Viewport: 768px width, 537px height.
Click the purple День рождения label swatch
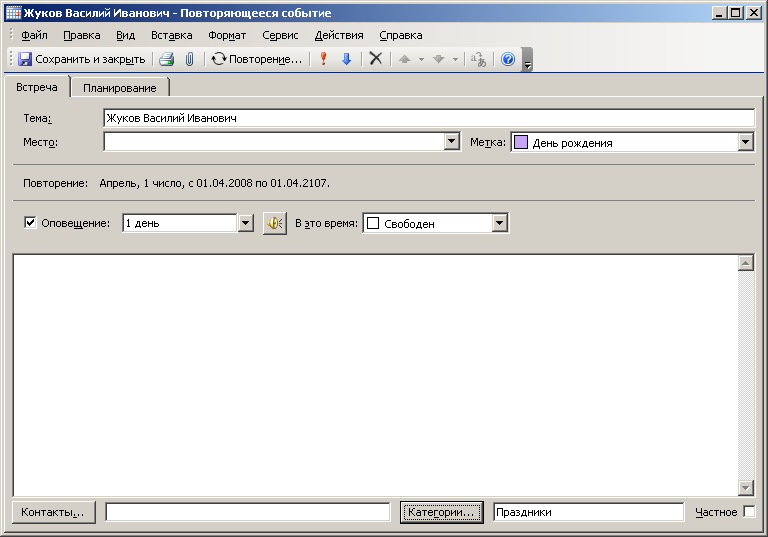(x=521, y=143)
